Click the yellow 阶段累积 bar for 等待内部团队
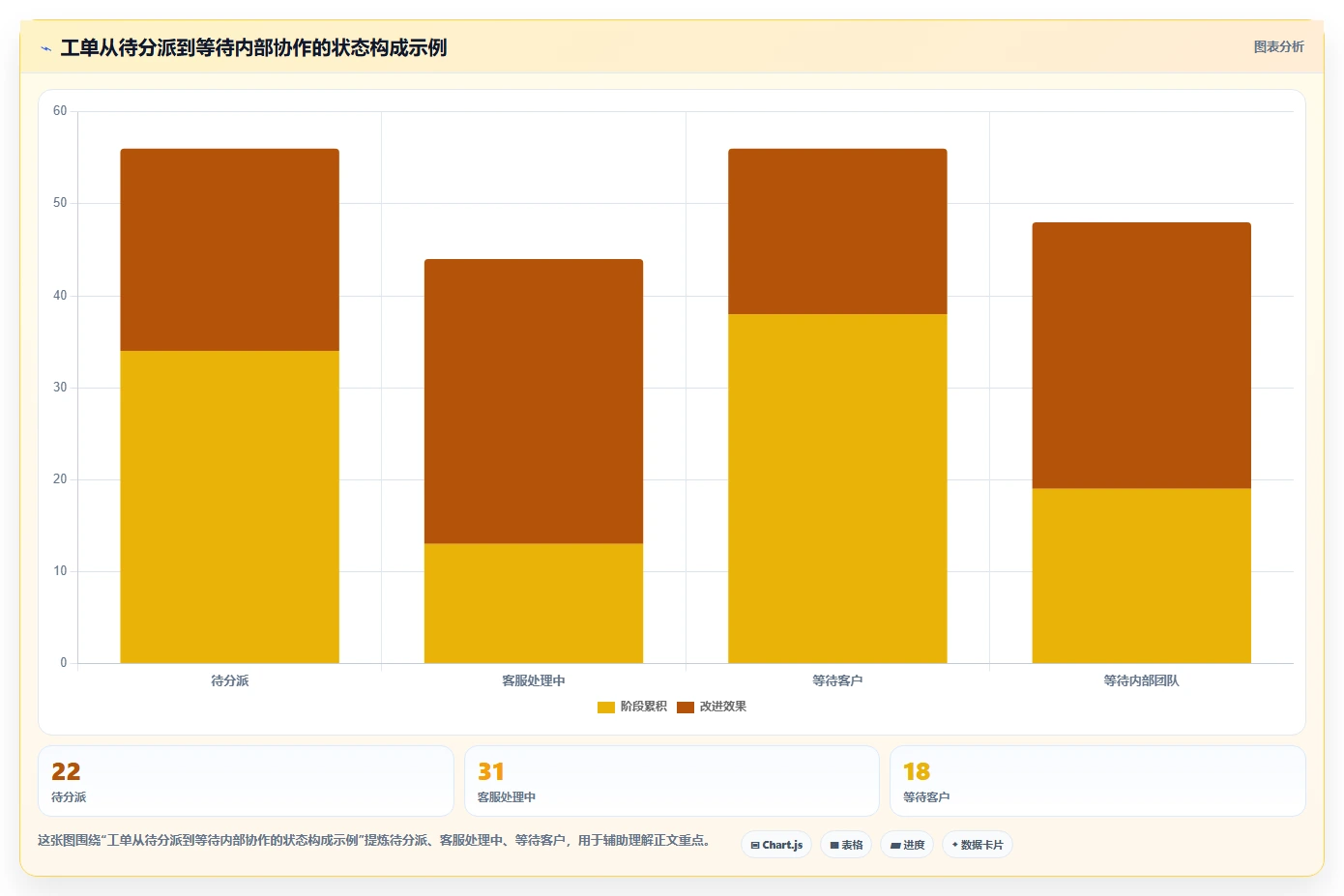Screen dimensions: 1344x896 coord(1142,576)
